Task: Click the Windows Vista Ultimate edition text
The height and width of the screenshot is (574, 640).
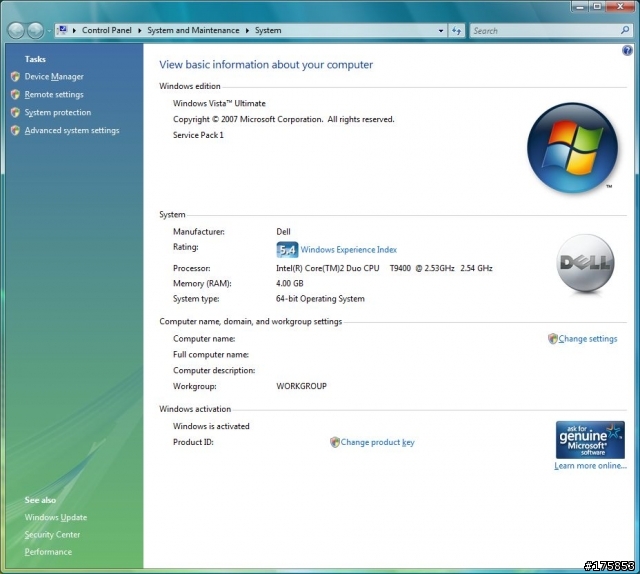Action: click(x=219, y=103)
